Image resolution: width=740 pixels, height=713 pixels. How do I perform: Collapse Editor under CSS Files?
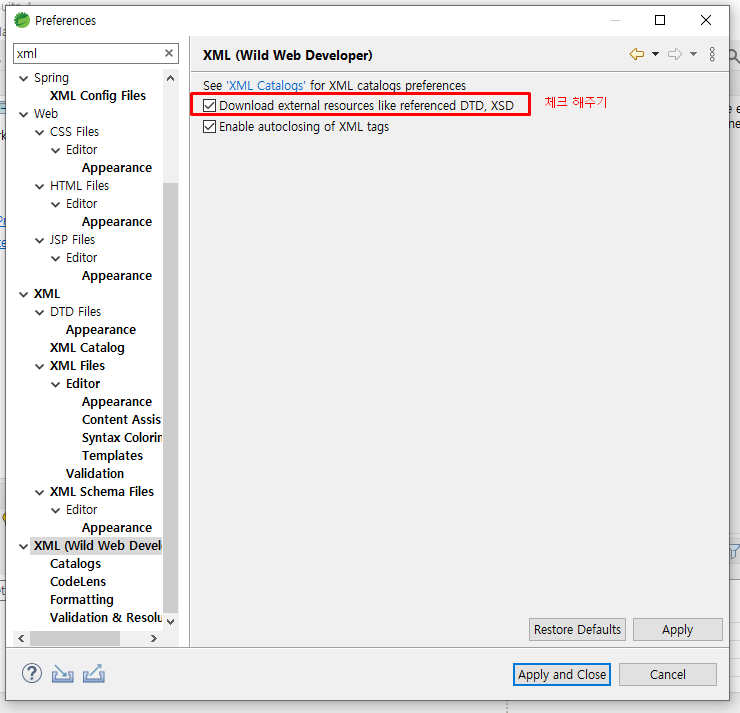55,151
